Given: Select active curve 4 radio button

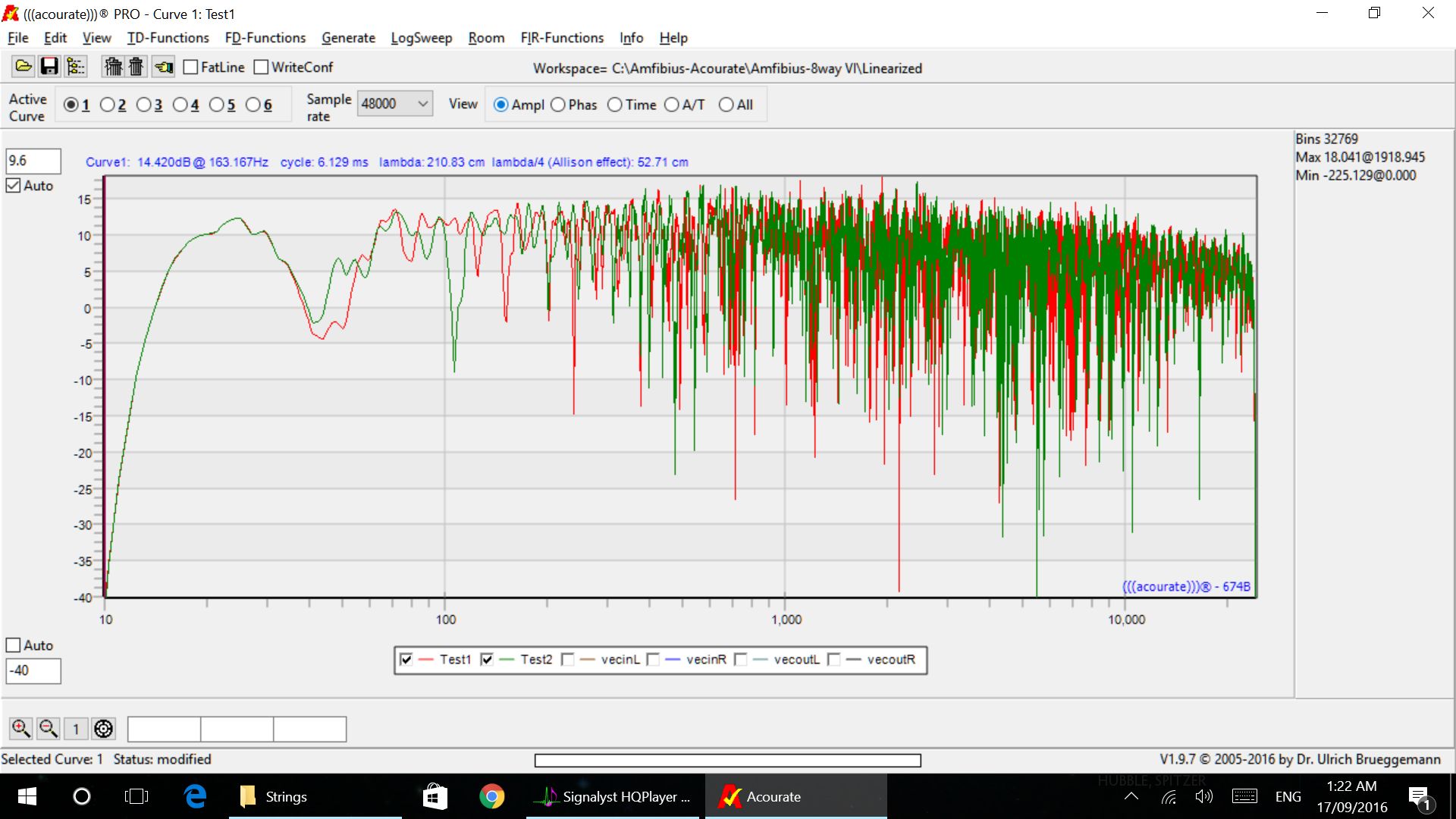Looking at the screenshot, I should coord(180,105).
